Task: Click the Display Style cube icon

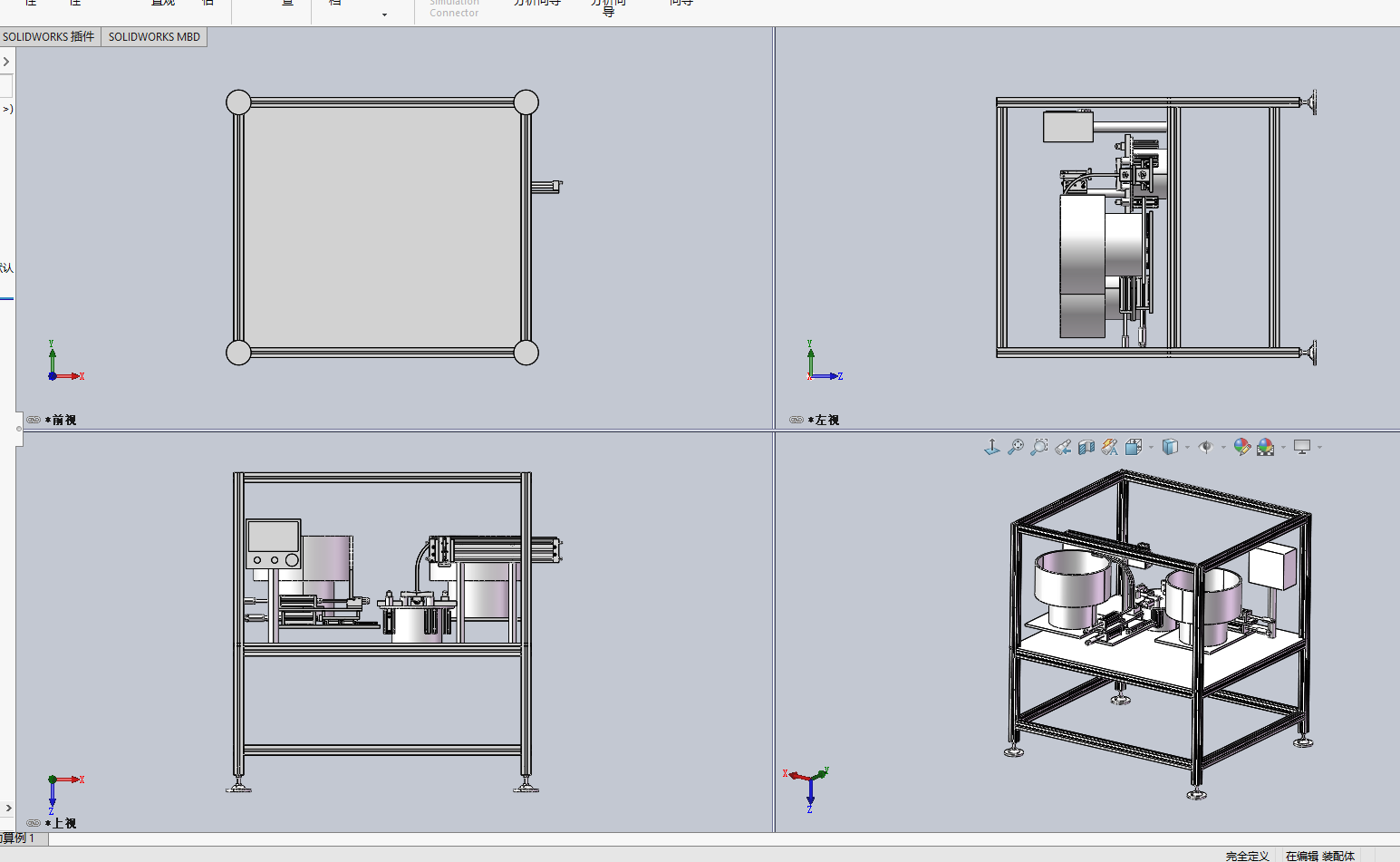Action: (1170, 447)
